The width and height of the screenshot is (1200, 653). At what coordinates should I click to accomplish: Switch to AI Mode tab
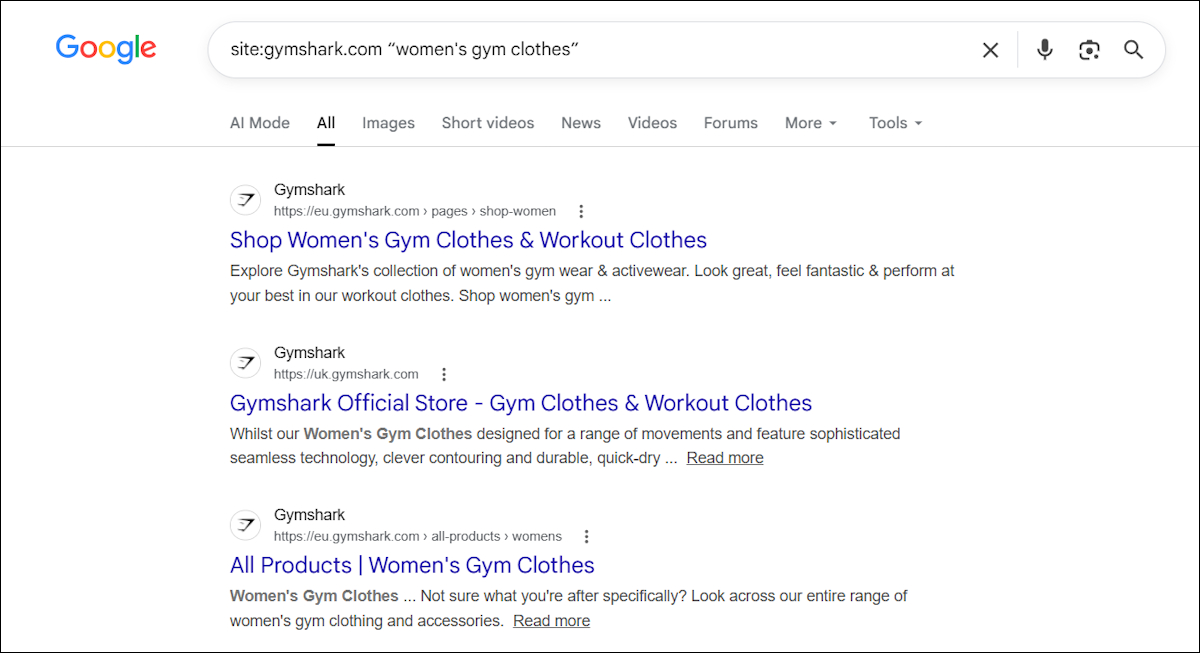point(260,123)
